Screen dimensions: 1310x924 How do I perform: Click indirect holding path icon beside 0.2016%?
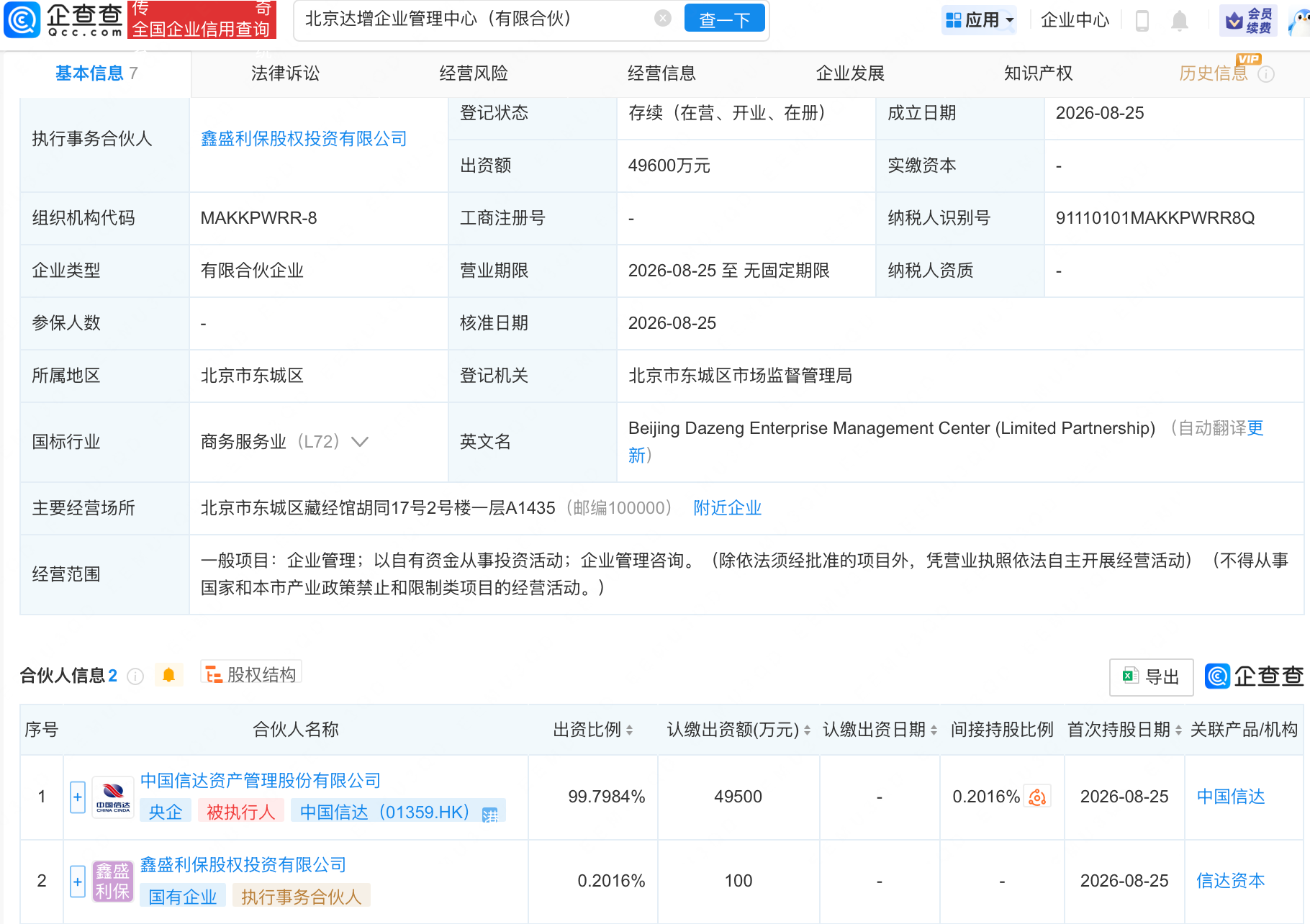1037,797
